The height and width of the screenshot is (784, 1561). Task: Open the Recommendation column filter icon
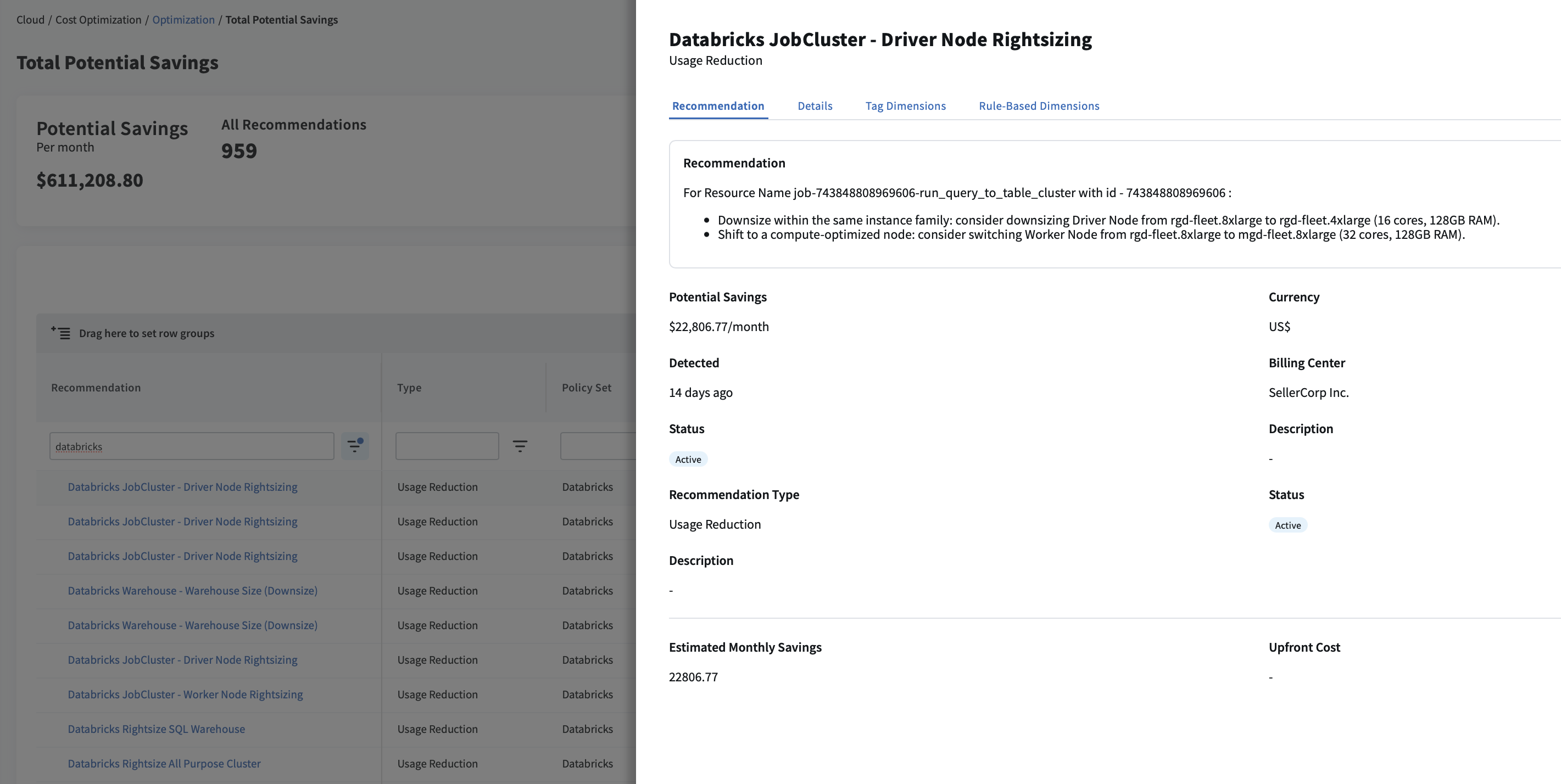click(x=354, y=446)
